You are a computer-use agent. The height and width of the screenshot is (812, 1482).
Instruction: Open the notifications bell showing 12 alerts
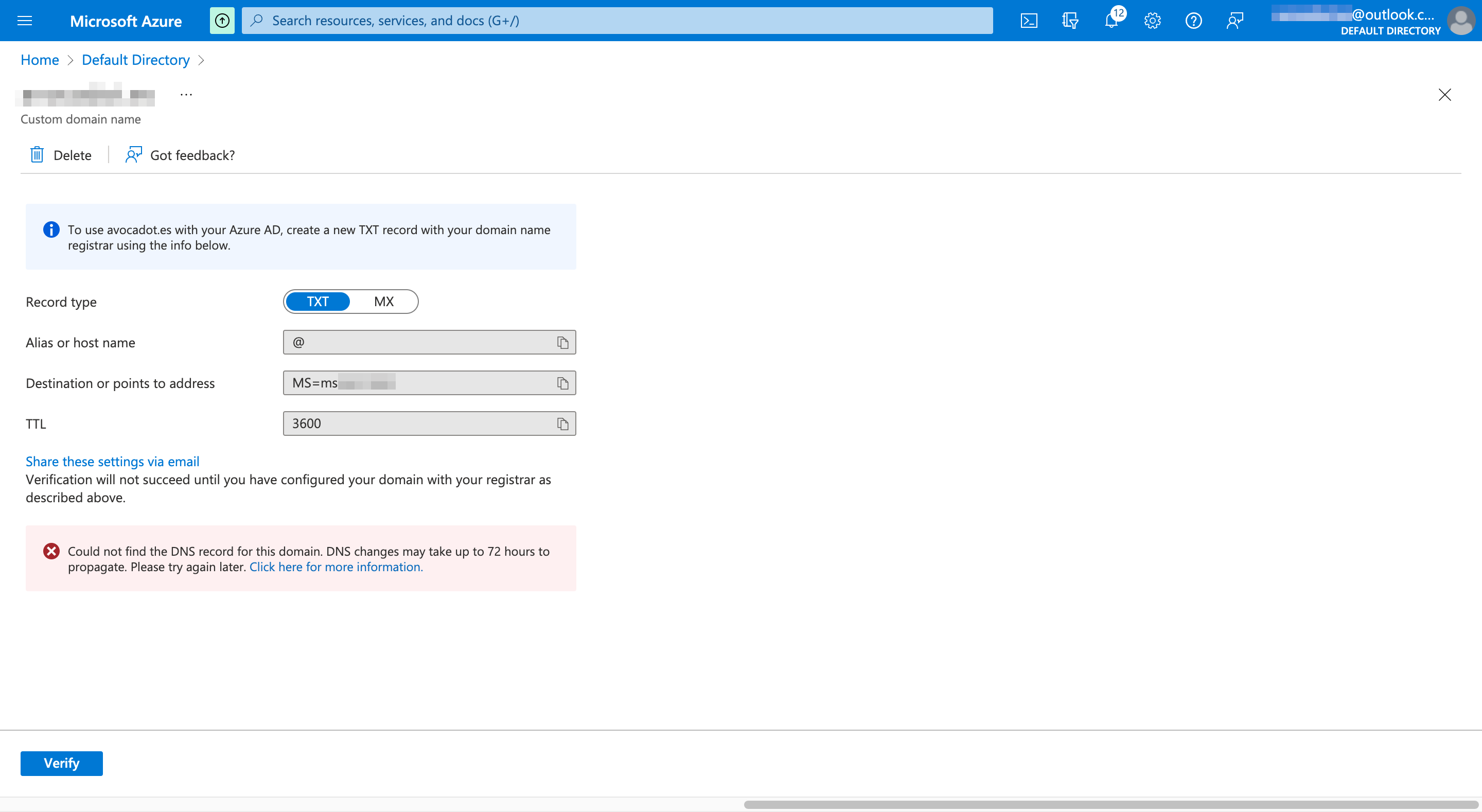[1111, 20]
